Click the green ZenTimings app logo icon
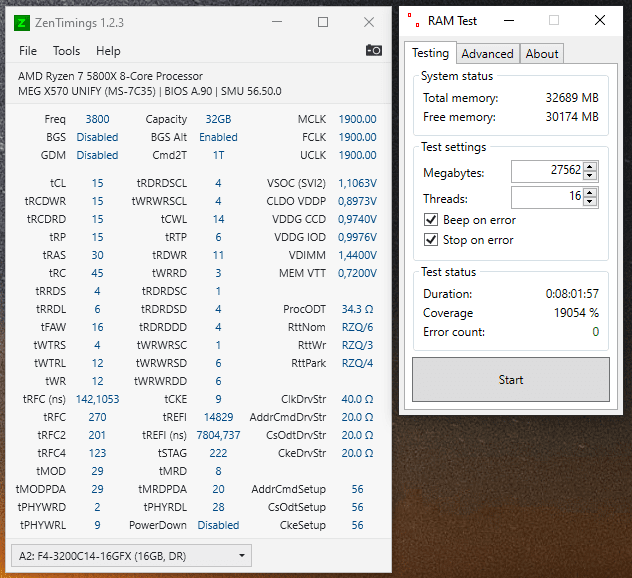 coord(22,23)
